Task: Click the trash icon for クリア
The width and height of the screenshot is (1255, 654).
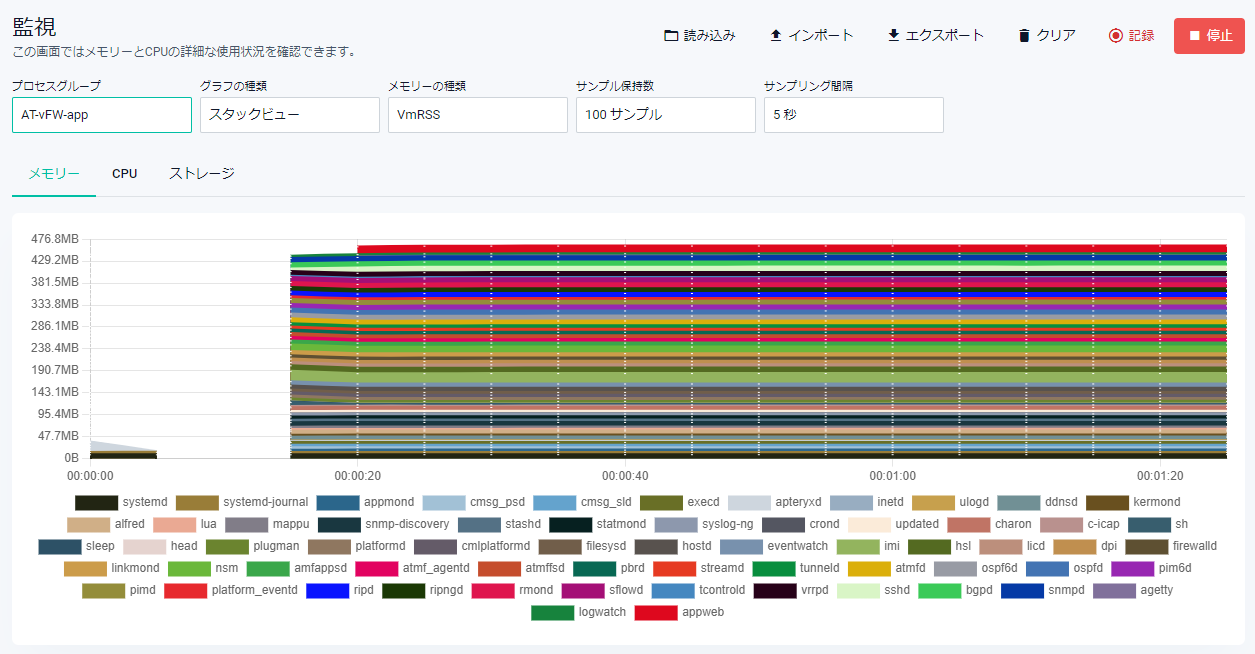Action: click(x=1024, y=36)
